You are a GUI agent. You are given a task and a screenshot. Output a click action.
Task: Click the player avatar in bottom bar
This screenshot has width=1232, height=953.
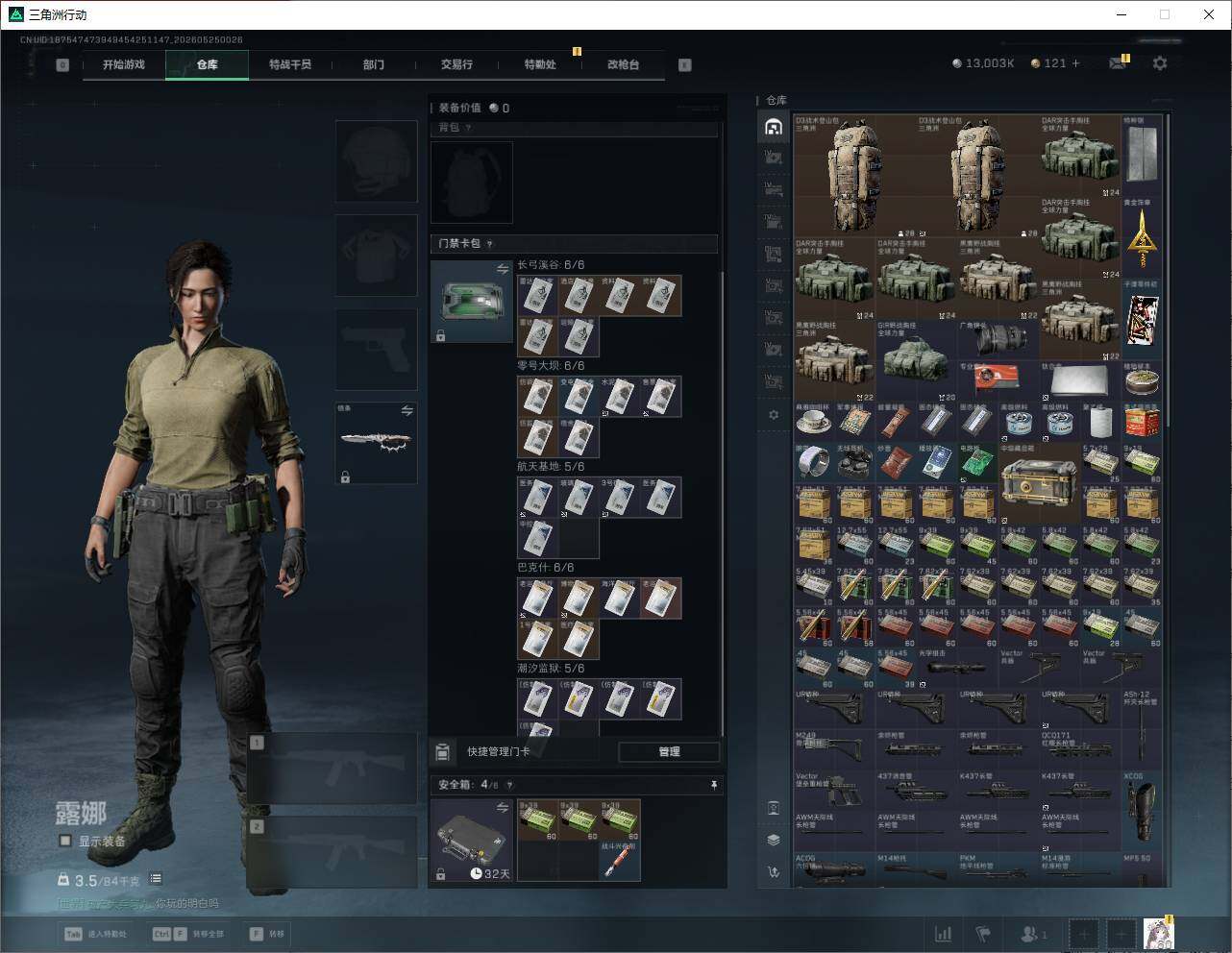[1158, 934]
